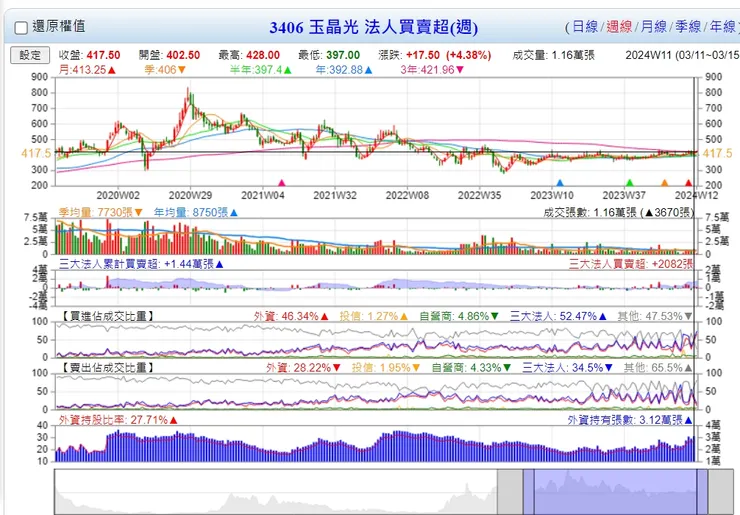Screen dimensions: 740x515
Task: Click the 最低 397.00 value
Action: click(x=328, y=55)
